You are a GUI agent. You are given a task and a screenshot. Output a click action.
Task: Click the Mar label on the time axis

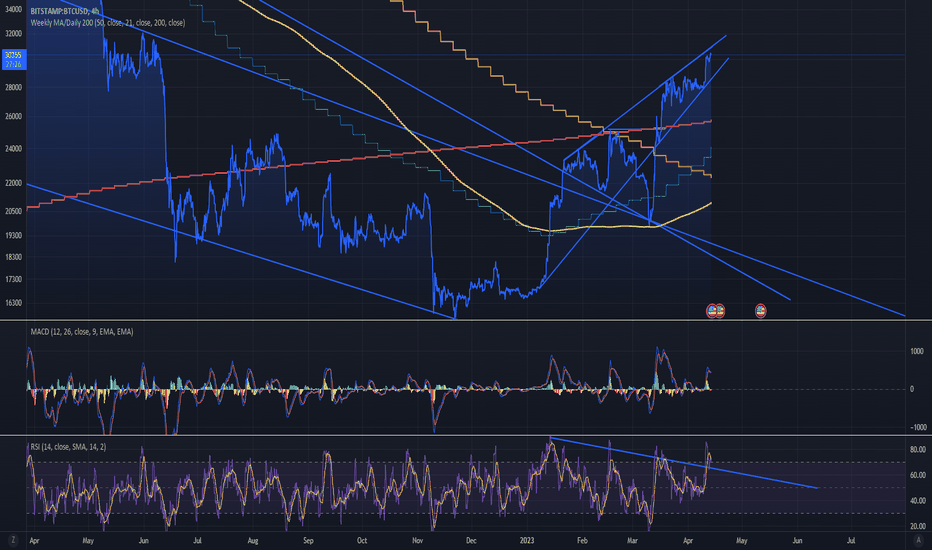tap(632, 540)
